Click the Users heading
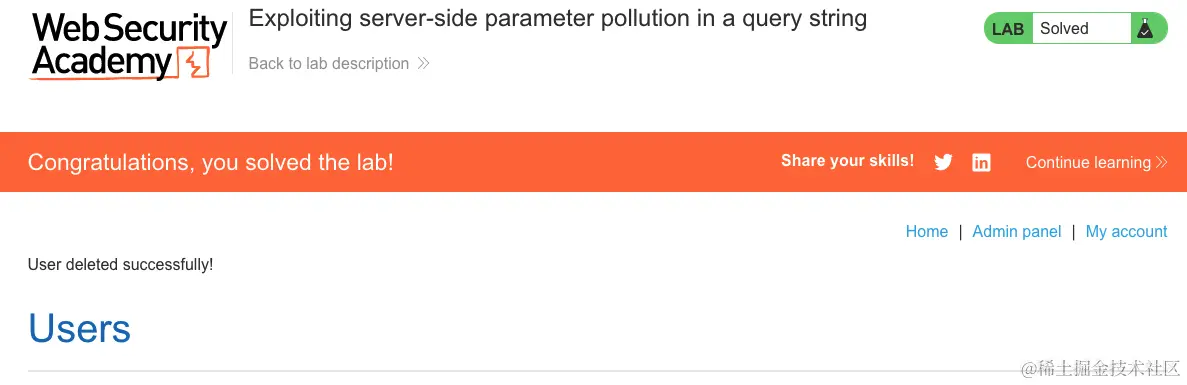Image resolution: width=1187 pixels, height=385 pixels. 79,328
